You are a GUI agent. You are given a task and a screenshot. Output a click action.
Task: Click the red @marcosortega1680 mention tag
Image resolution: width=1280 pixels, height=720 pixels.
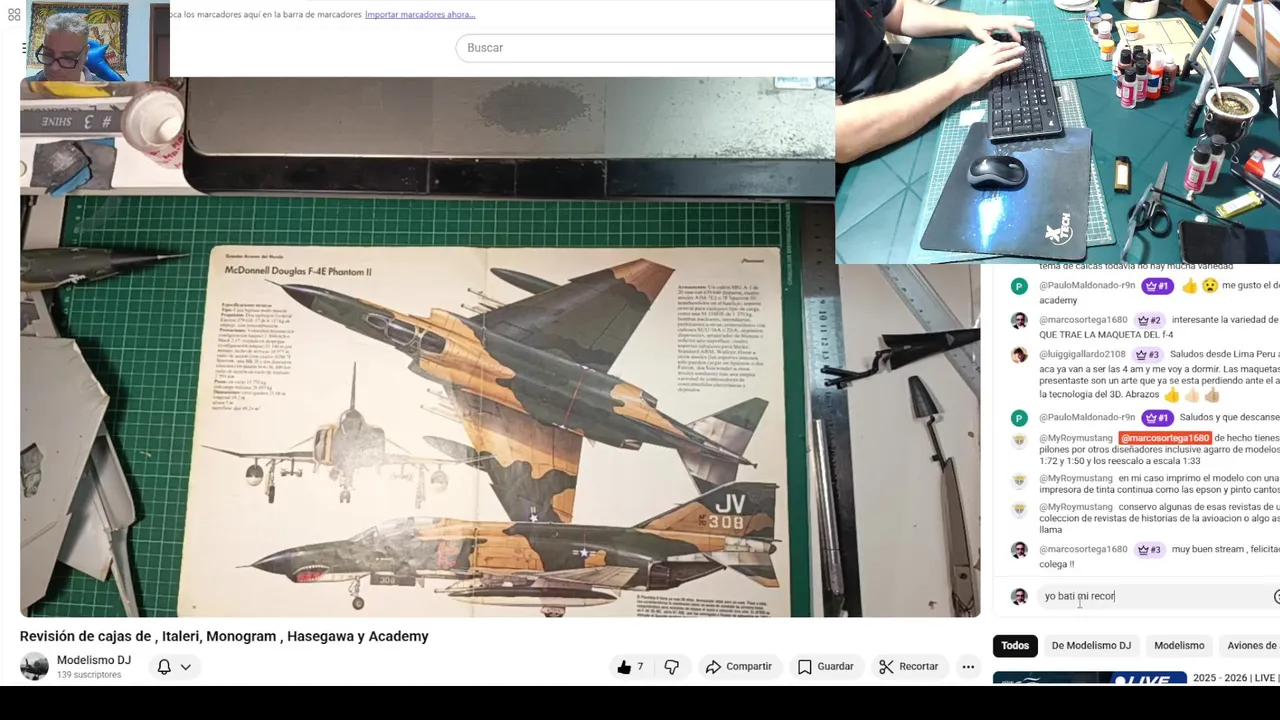(x=1165, y=438)
